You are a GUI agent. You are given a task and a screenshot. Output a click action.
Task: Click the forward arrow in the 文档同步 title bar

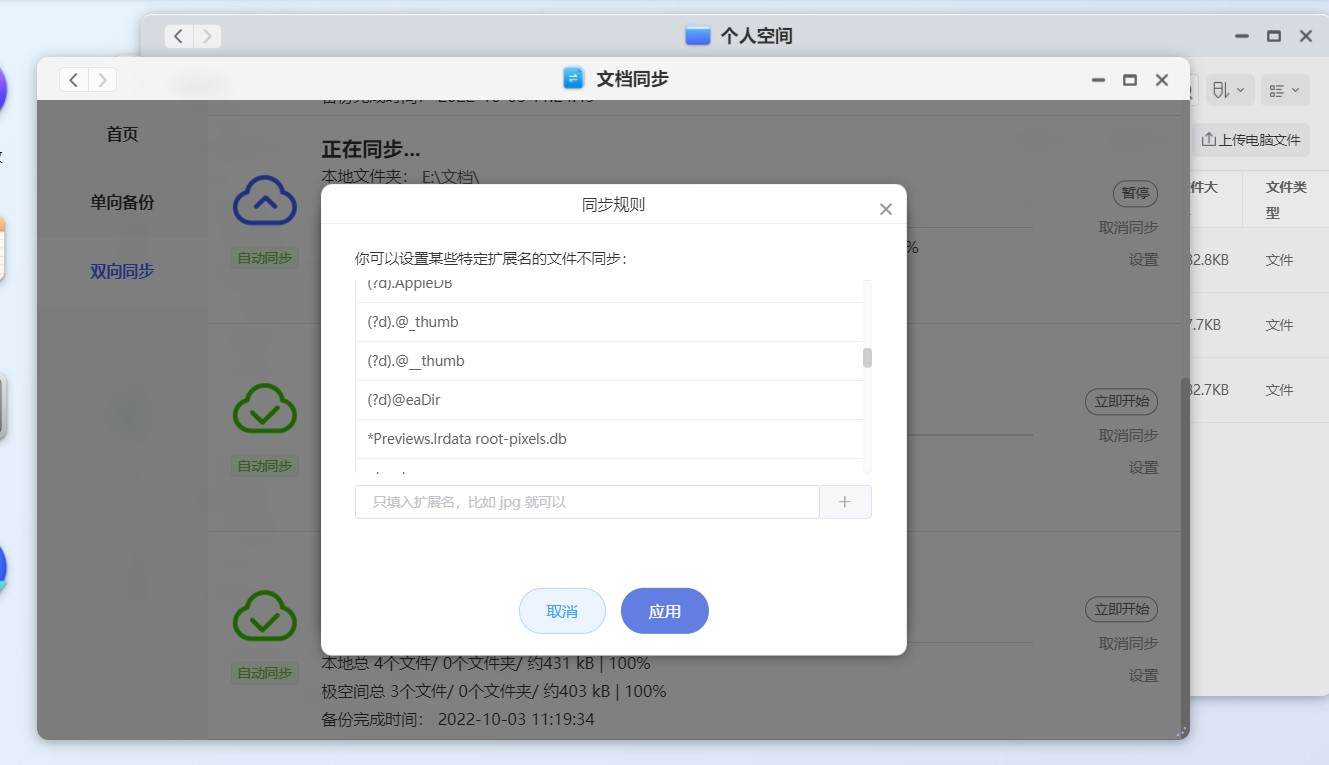103,79
